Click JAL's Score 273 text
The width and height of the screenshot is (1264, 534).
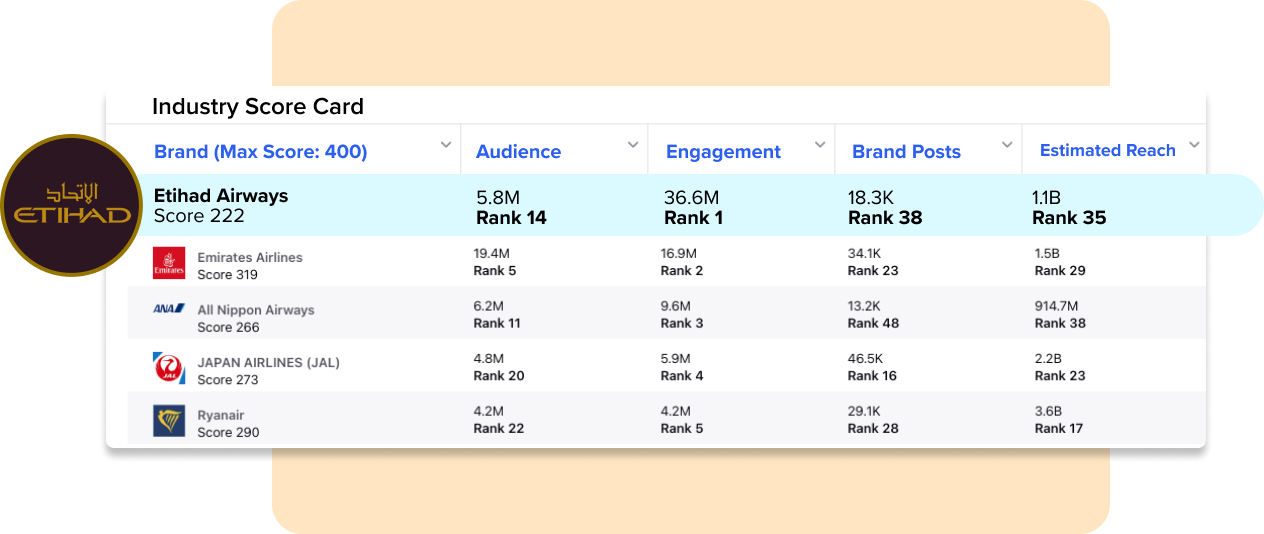(228, 380)
